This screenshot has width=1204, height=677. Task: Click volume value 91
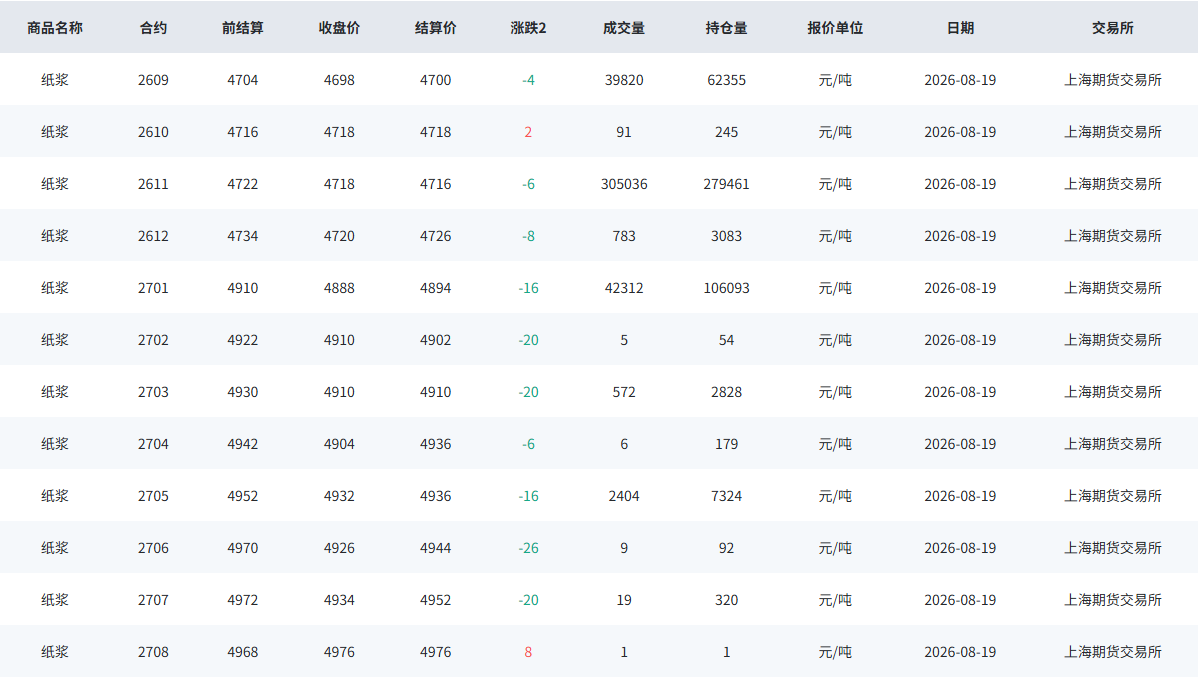click(x=624, y=132)
